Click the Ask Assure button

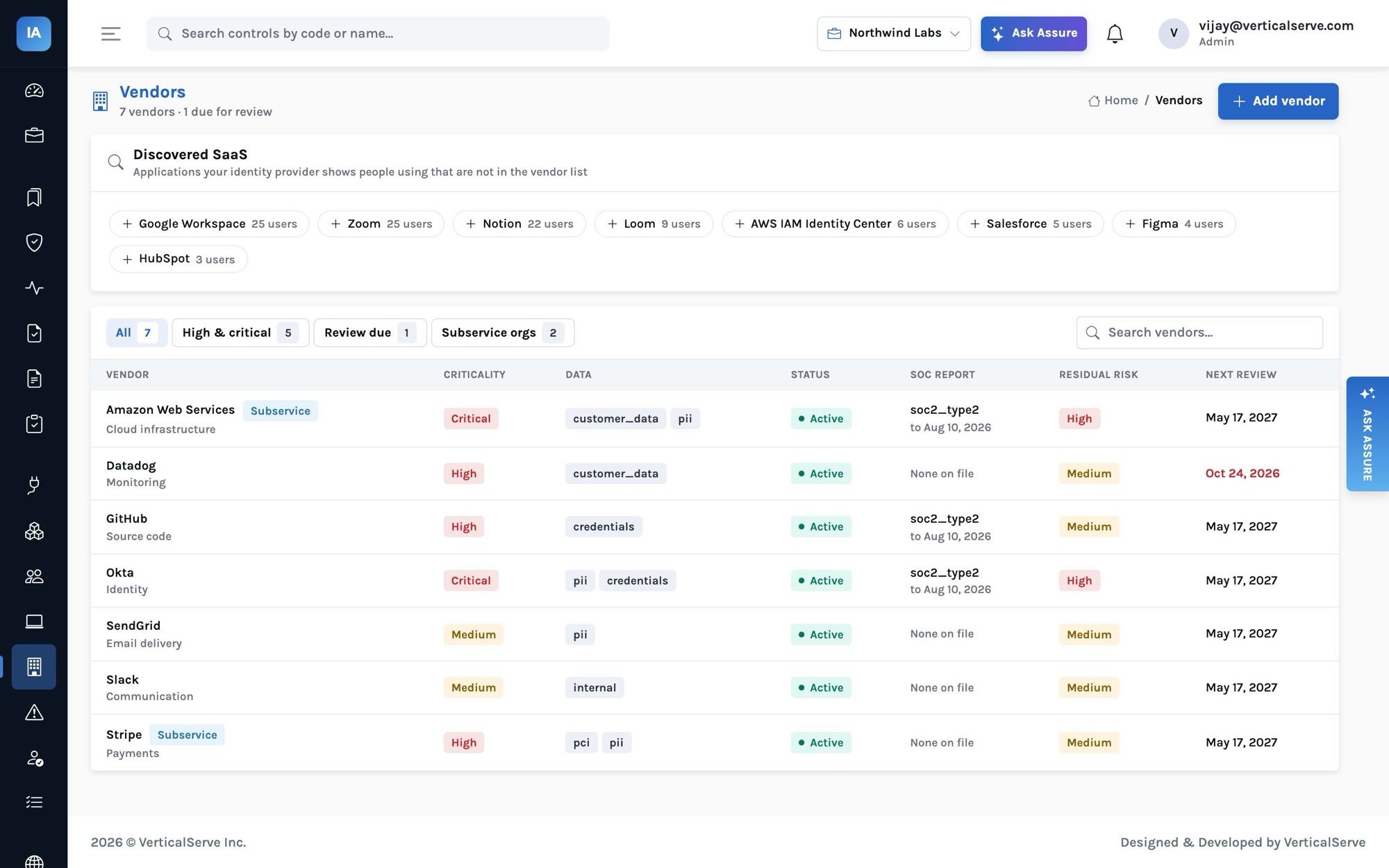1033,33
